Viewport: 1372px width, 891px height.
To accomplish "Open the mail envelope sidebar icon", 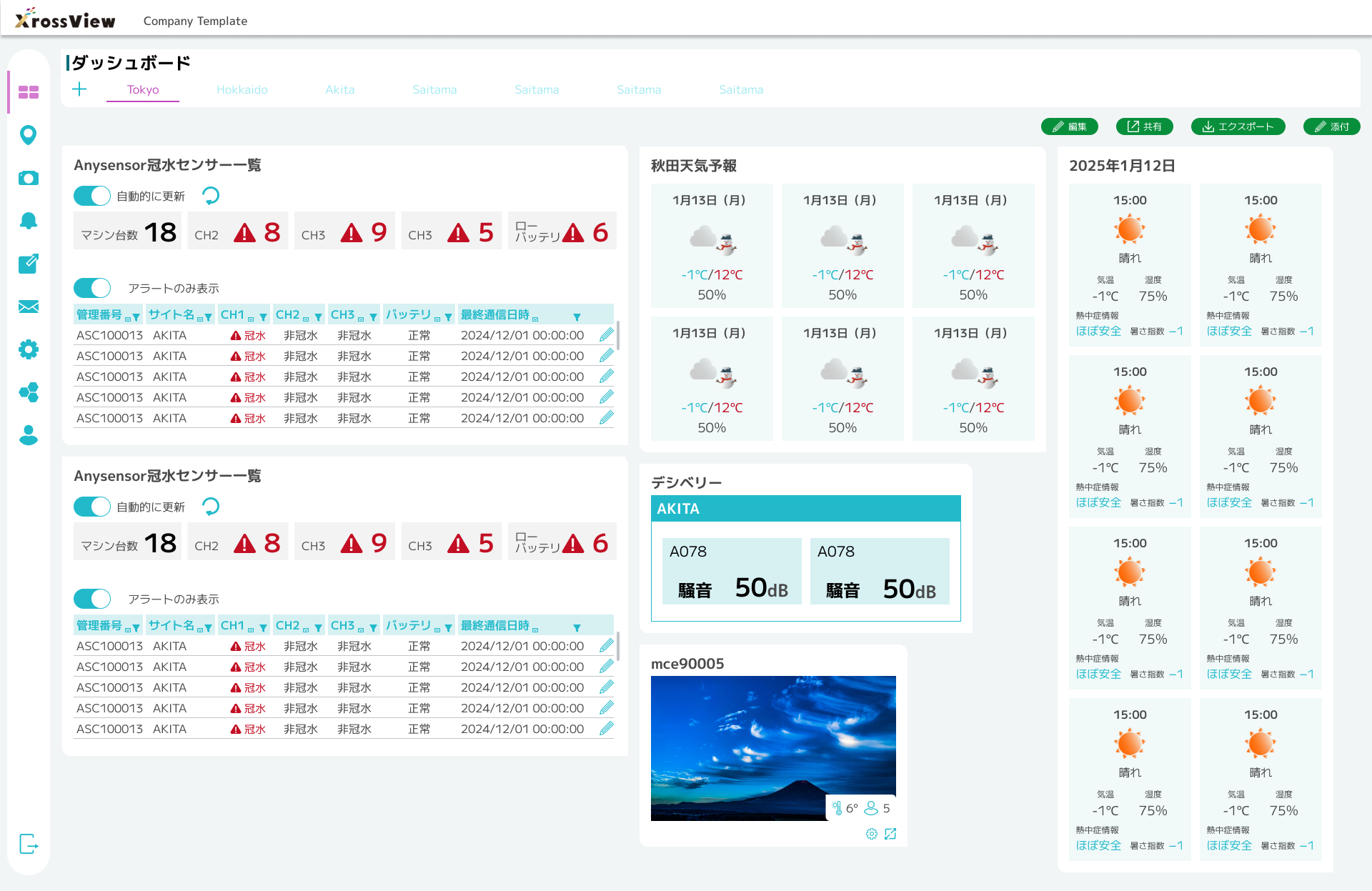I will pyautogui.click(x=28, y=307).
